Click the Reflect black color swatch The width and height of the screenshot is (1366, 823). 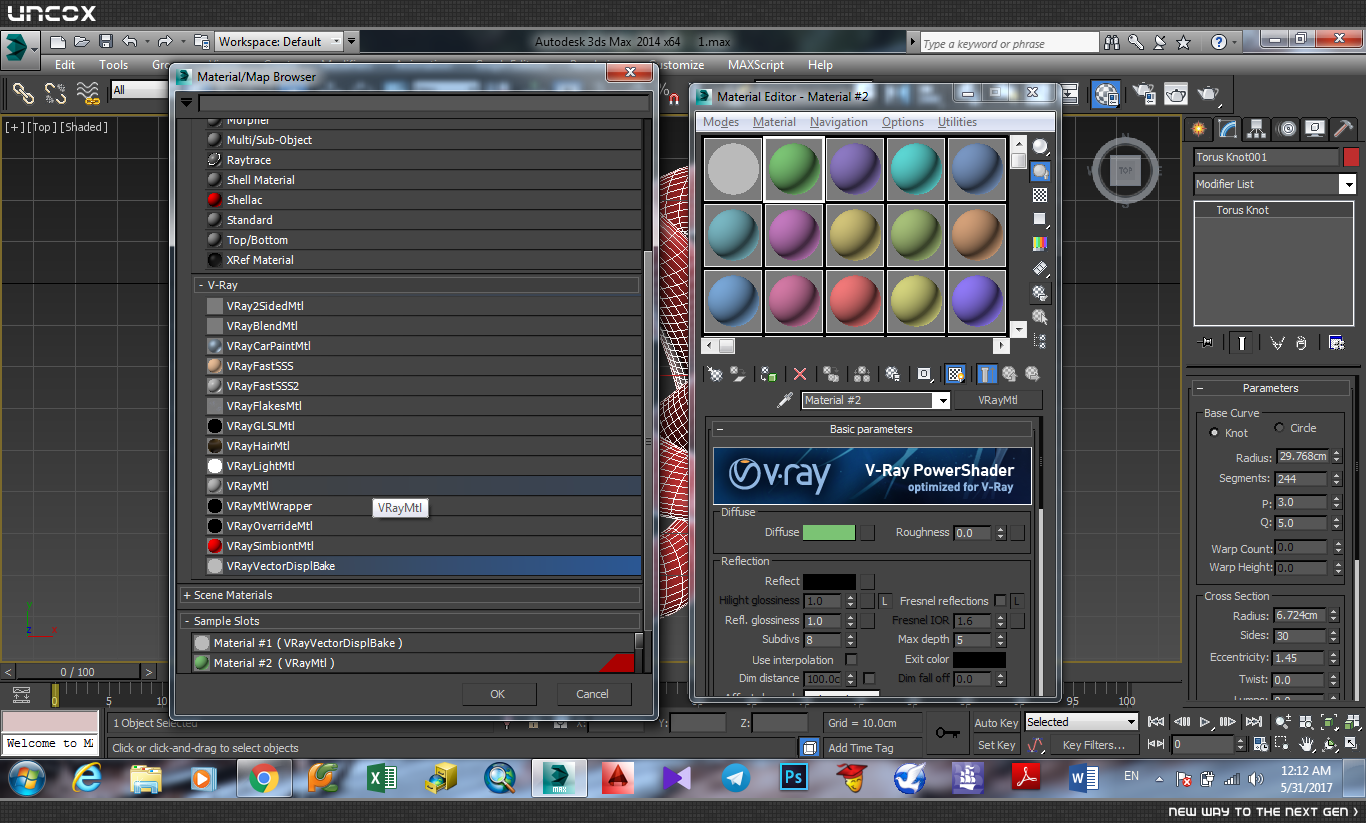click(829, 581)
